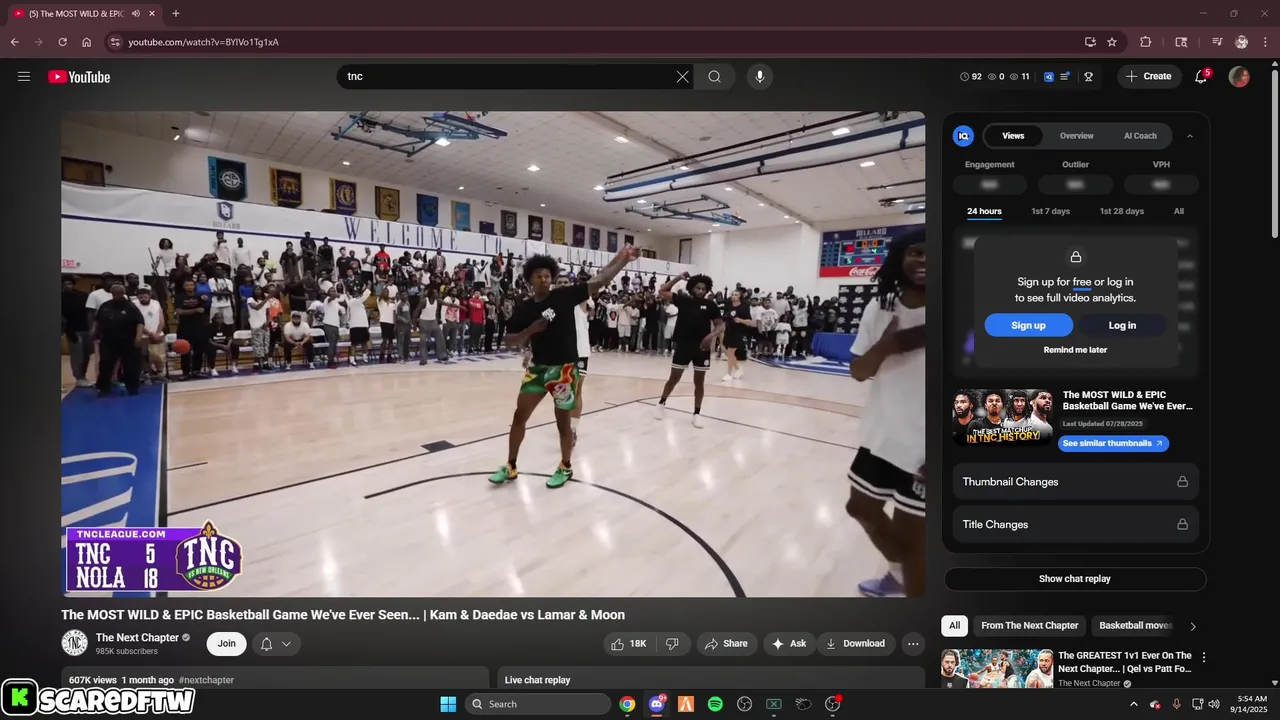Select the All filter chip
1280x720 pixels.
pyautogui.click(x=955, y=626)
